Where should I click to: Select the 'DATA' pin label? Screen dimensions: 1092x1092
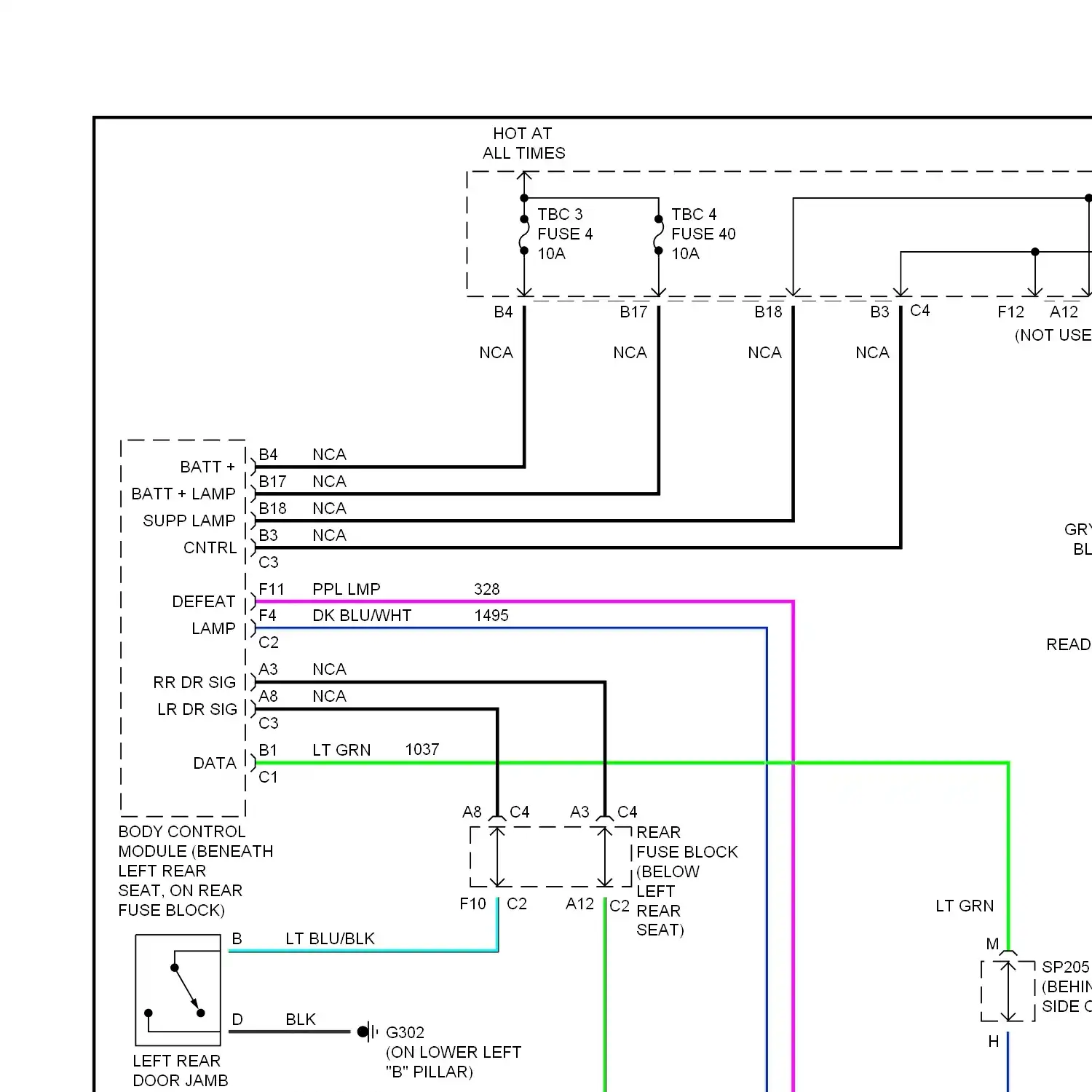tap(215, 763)
